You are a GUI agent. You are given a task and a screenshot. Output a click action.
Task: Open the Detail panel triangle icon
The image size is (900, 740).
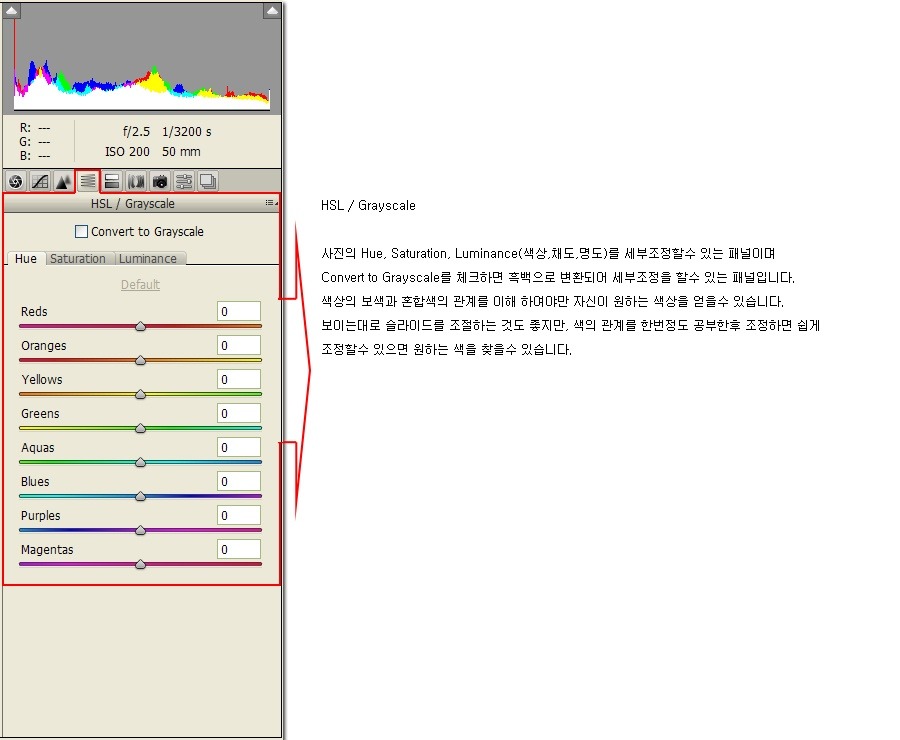63,181
